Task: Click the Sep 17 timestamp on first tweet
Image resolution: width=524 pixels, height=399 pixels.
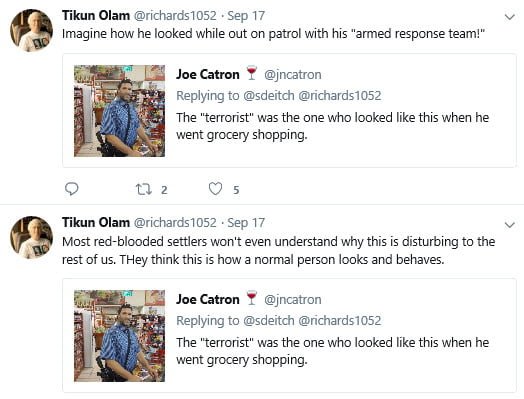Action: (x=246, y=16)
